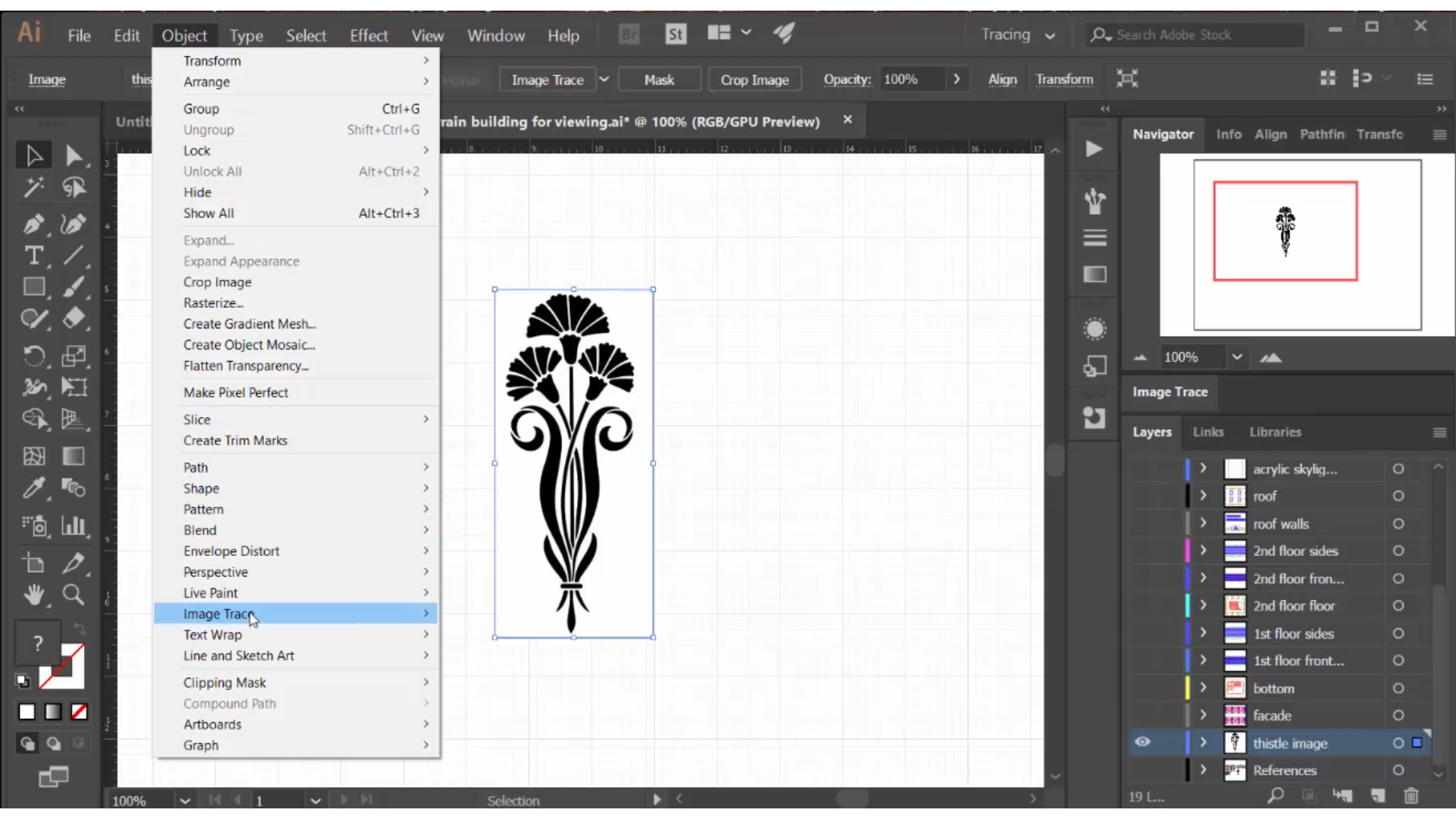Viewport: 1456px width, 819px height.
Task: Open the Column Graph tool
Action: point(74,526)
